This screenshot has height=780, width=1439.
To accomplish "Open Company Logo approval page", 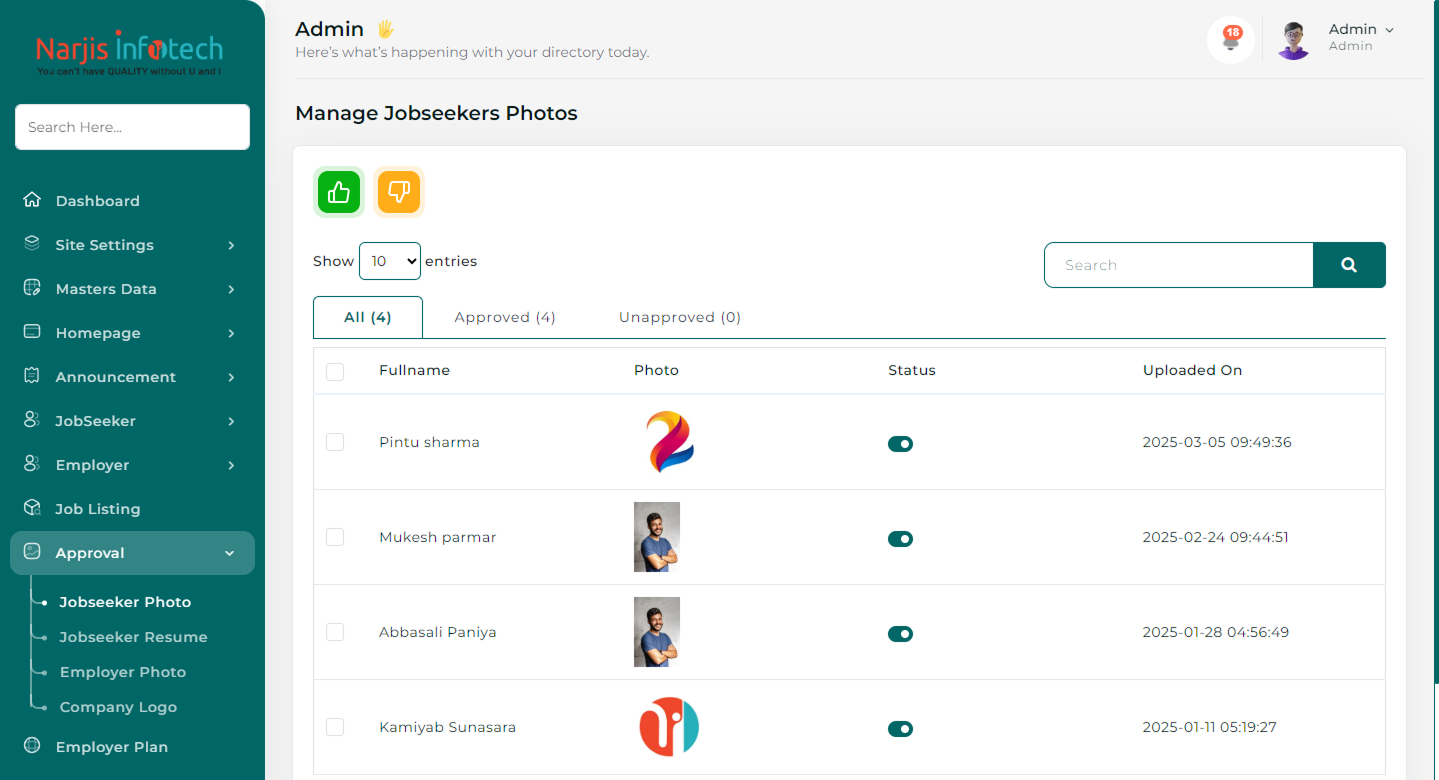I will (118, 707).
